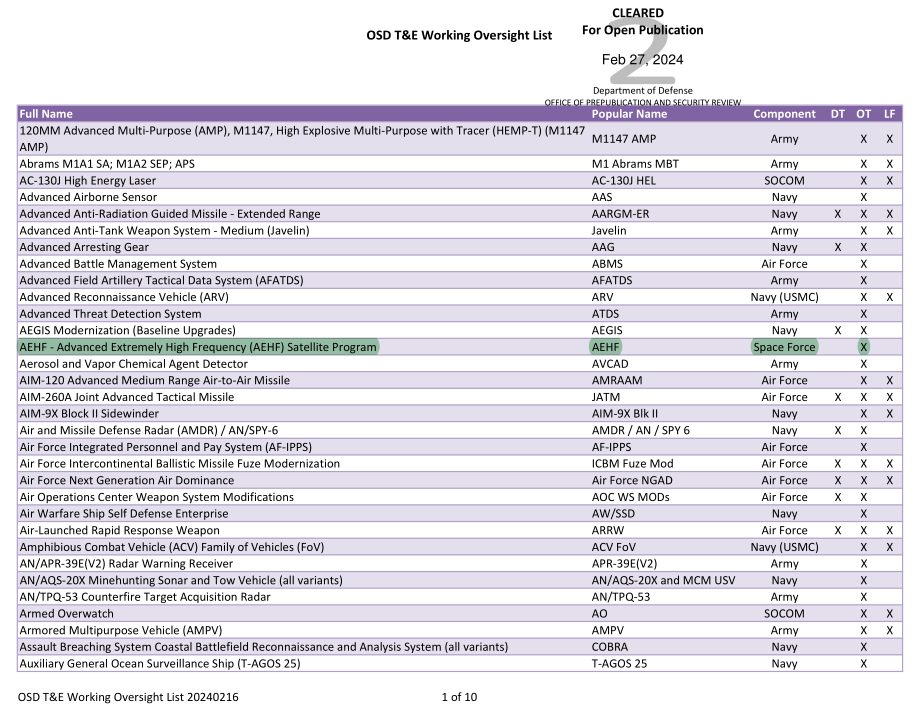Click the "Full Name" column header

click(46, 114)
